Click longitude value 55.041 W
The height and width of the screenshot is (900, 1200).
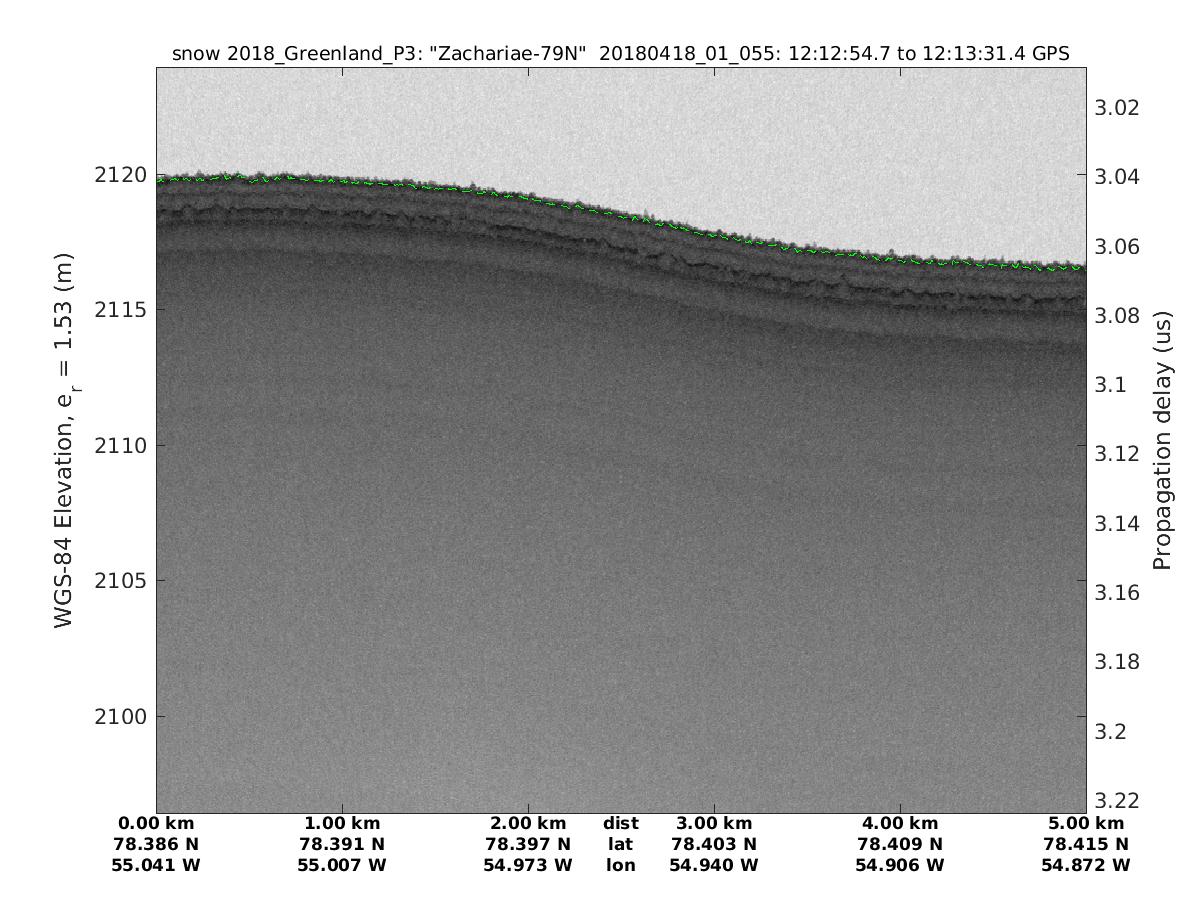point(156,866)
